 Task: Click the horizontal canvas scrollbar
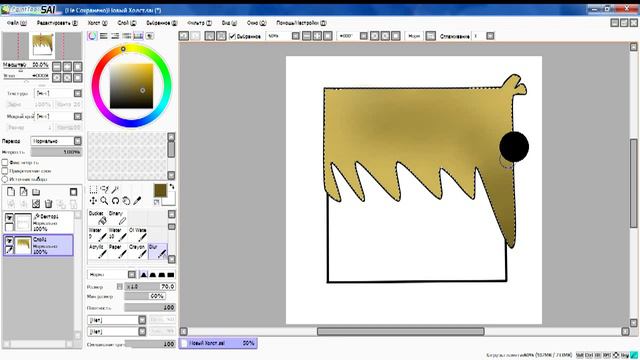point(401,331)
